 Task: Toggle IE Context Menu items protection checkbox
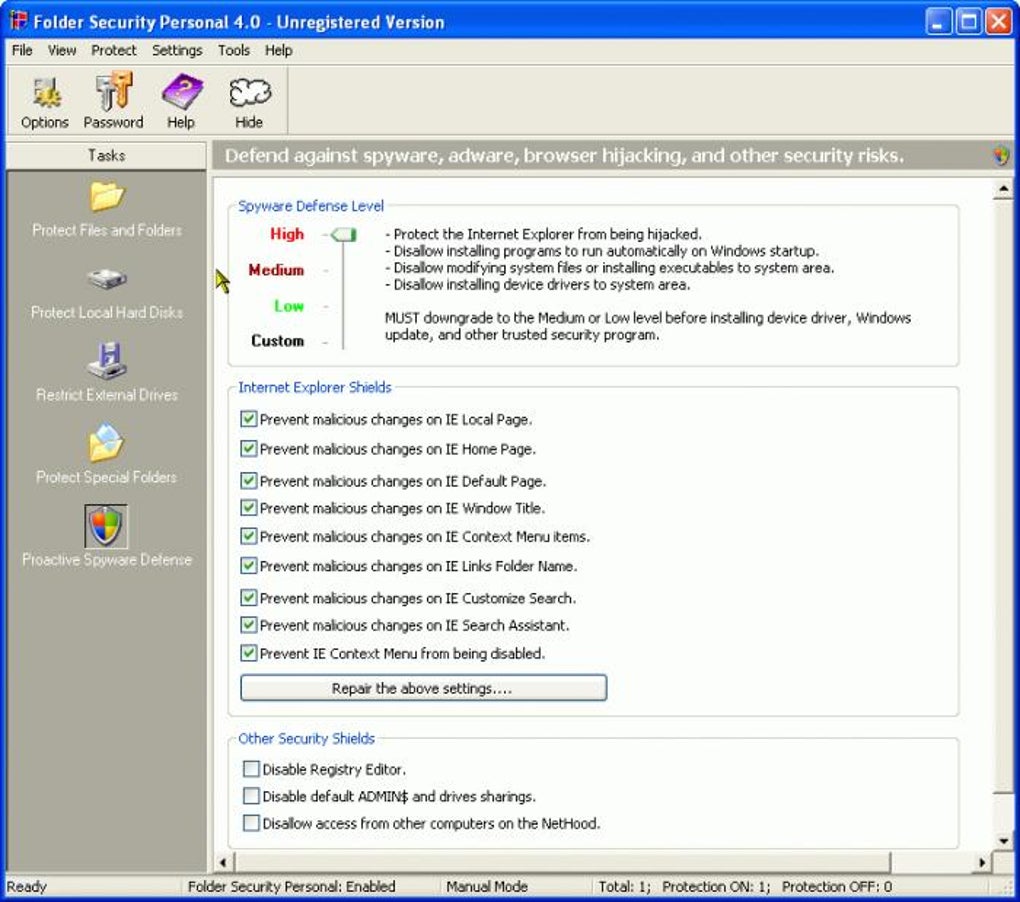pyautogui.click(x=248, y=536)
